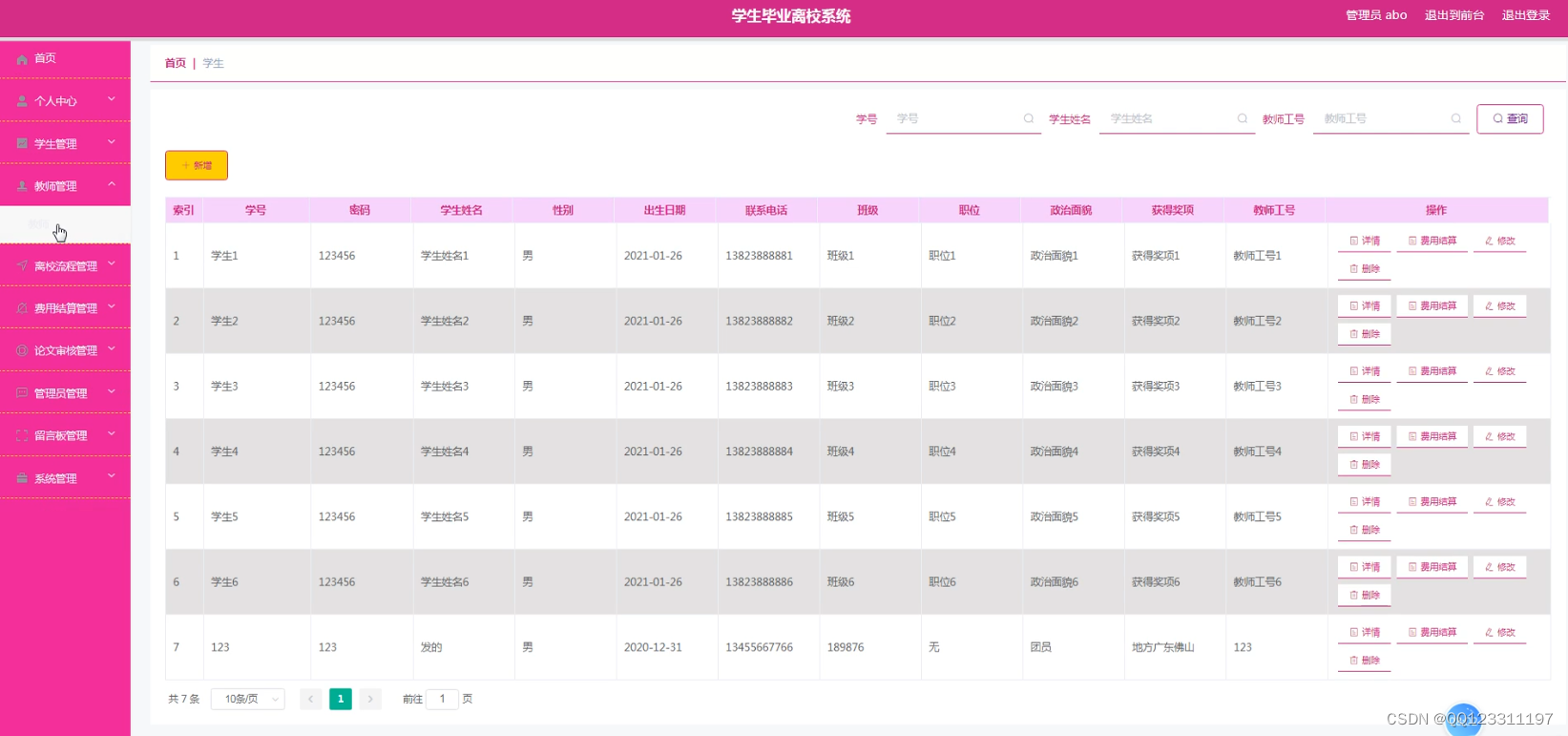Click the search icon in 教师工号 field
Viewport: 1568px width, 736px height.
(1456, 118)
